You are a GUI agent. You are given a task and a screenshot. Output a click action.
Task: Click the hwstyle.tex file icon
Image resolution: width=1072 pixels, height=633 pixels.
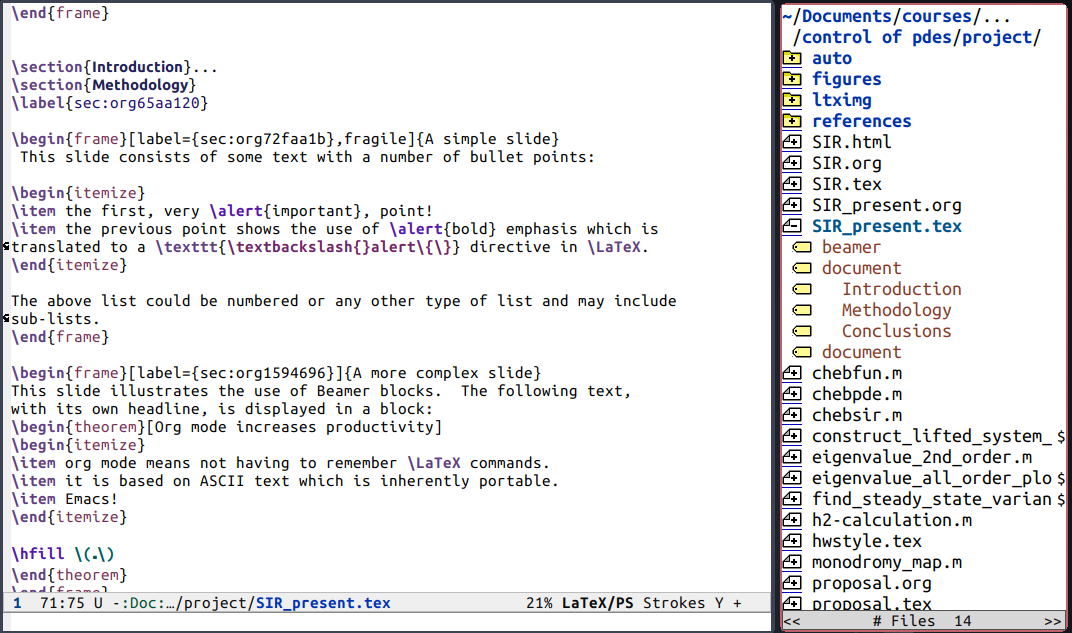[792, 541]
